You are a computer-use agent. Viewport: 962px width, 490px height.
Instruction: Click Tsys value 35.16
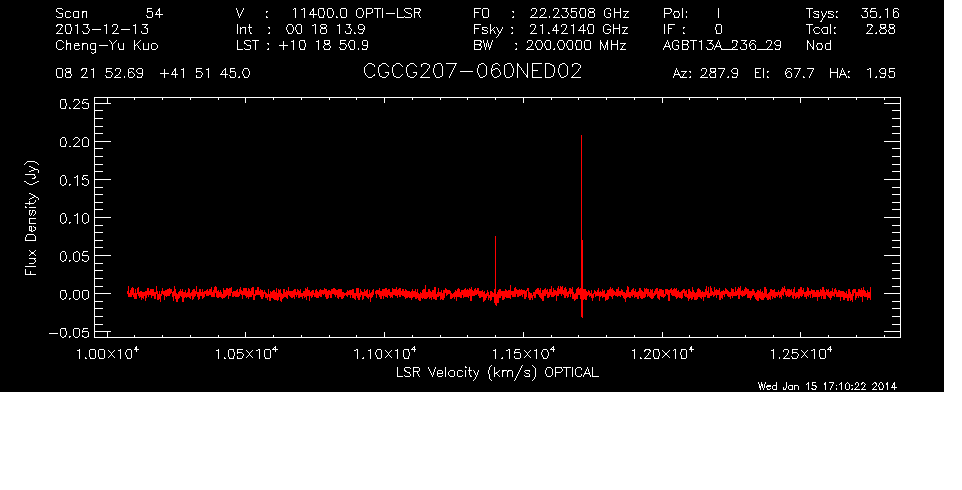click(x=880, y=13)
